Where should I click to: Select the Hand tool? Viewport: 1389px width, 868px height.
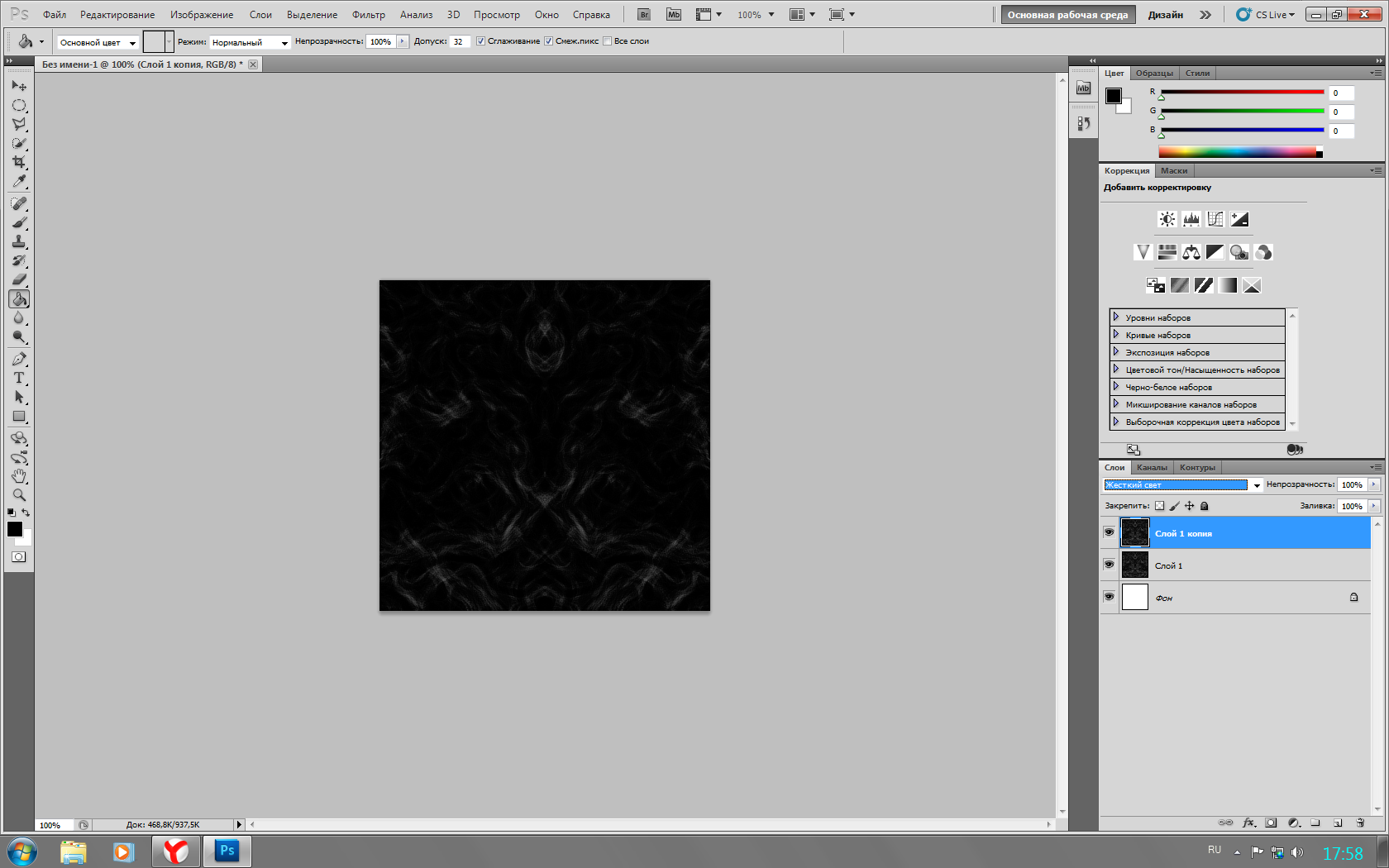point(19,476)
